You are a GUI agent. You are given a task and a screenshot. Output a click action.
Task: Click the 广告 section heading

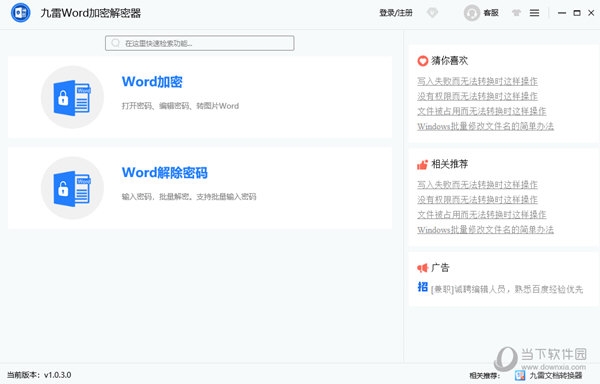pos(440,267)
